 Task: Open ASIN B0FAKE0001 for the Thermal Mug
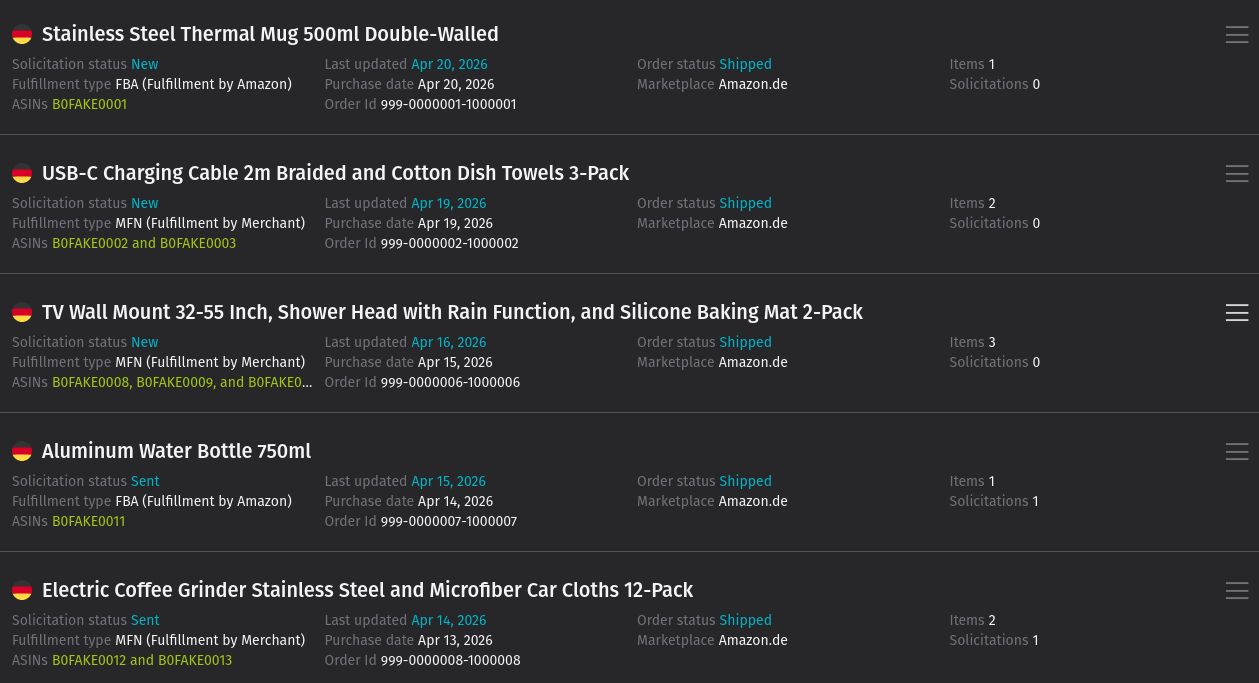tap(89, 104)
